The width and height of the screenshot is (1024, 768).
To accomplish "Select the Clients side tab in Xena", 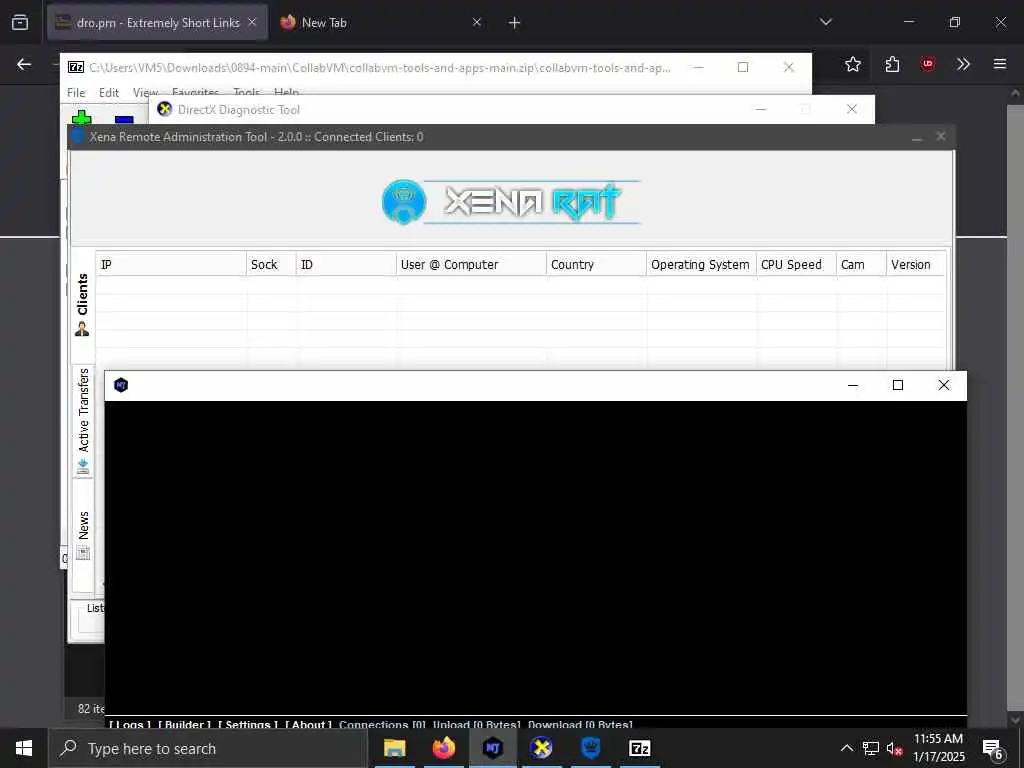I will click(x=82, y=304).
